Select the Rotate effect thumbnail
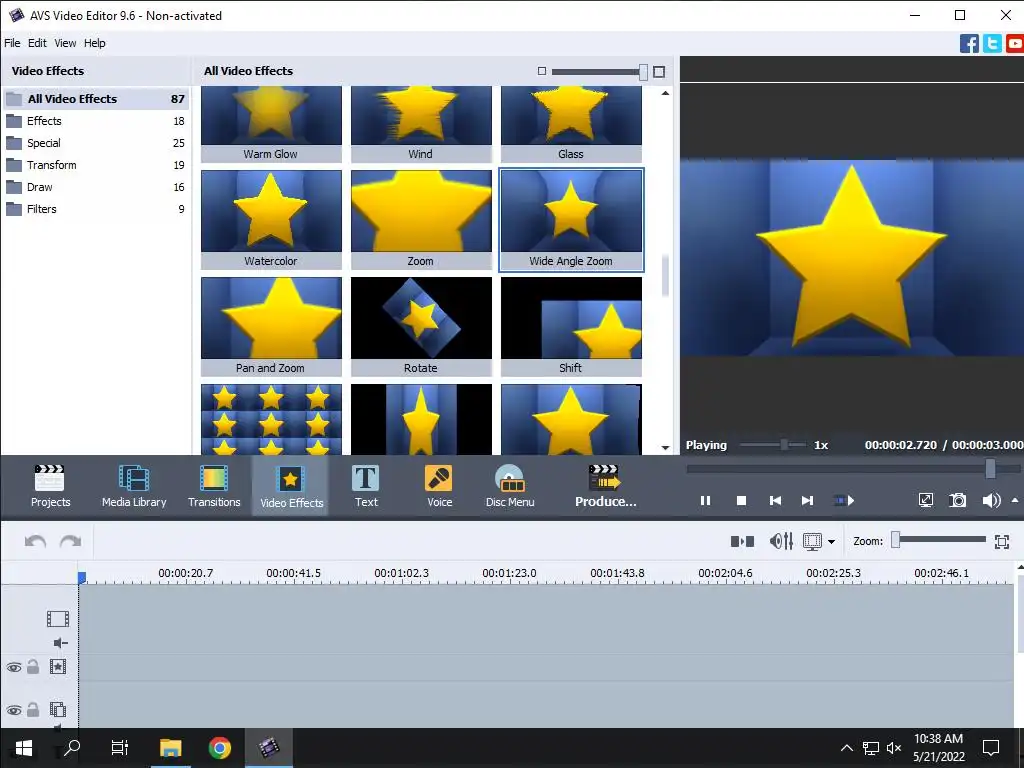The image size is (1024, 768). click(x=421, y=327)
